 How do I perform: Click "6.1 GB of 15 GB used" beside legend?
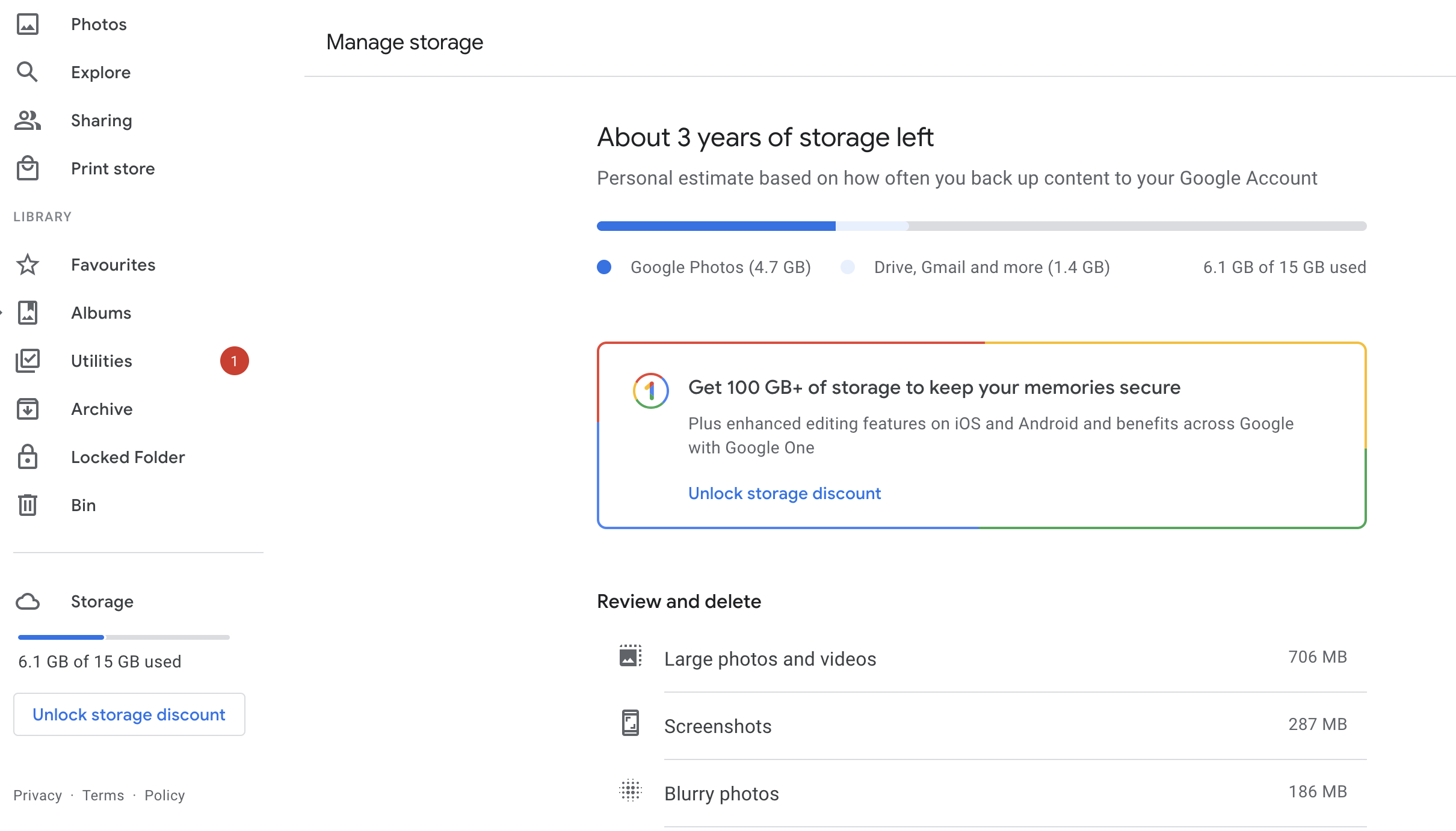(1285, 267)
